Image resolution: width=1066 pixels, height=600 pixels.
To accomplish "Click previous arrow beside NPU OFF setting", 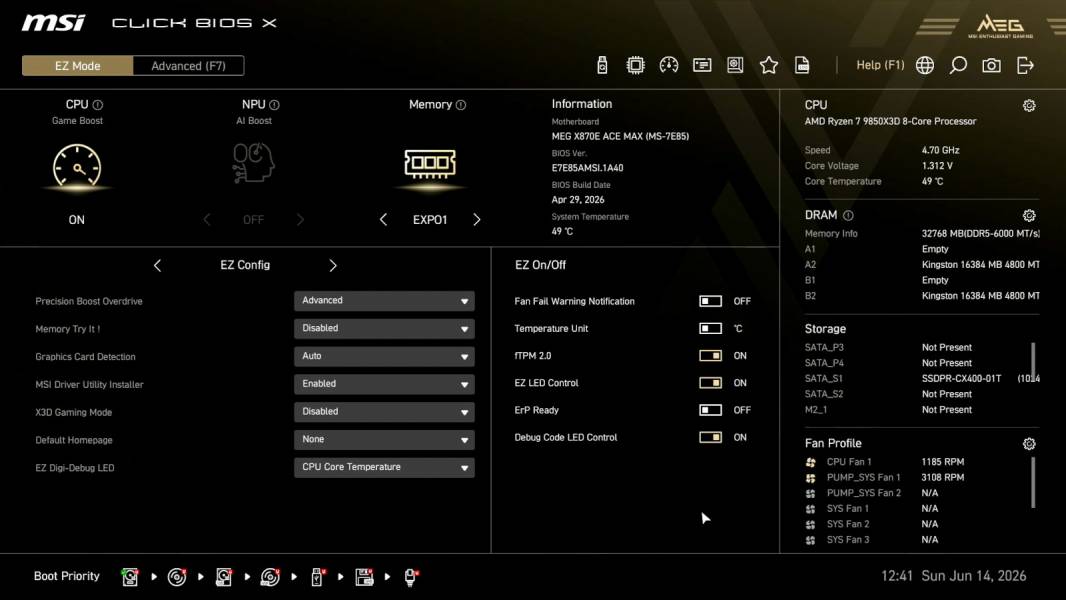I will 207,219.
